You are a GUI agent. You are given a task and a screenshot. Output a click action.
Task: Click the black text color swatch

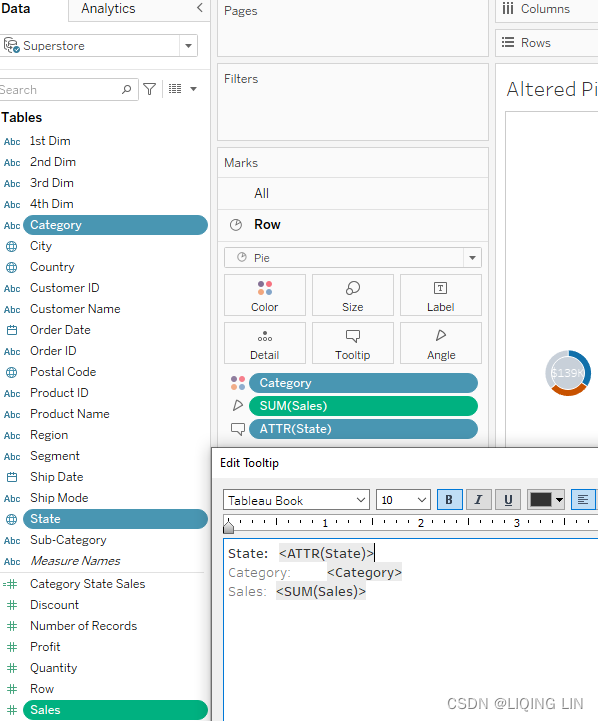541,500
